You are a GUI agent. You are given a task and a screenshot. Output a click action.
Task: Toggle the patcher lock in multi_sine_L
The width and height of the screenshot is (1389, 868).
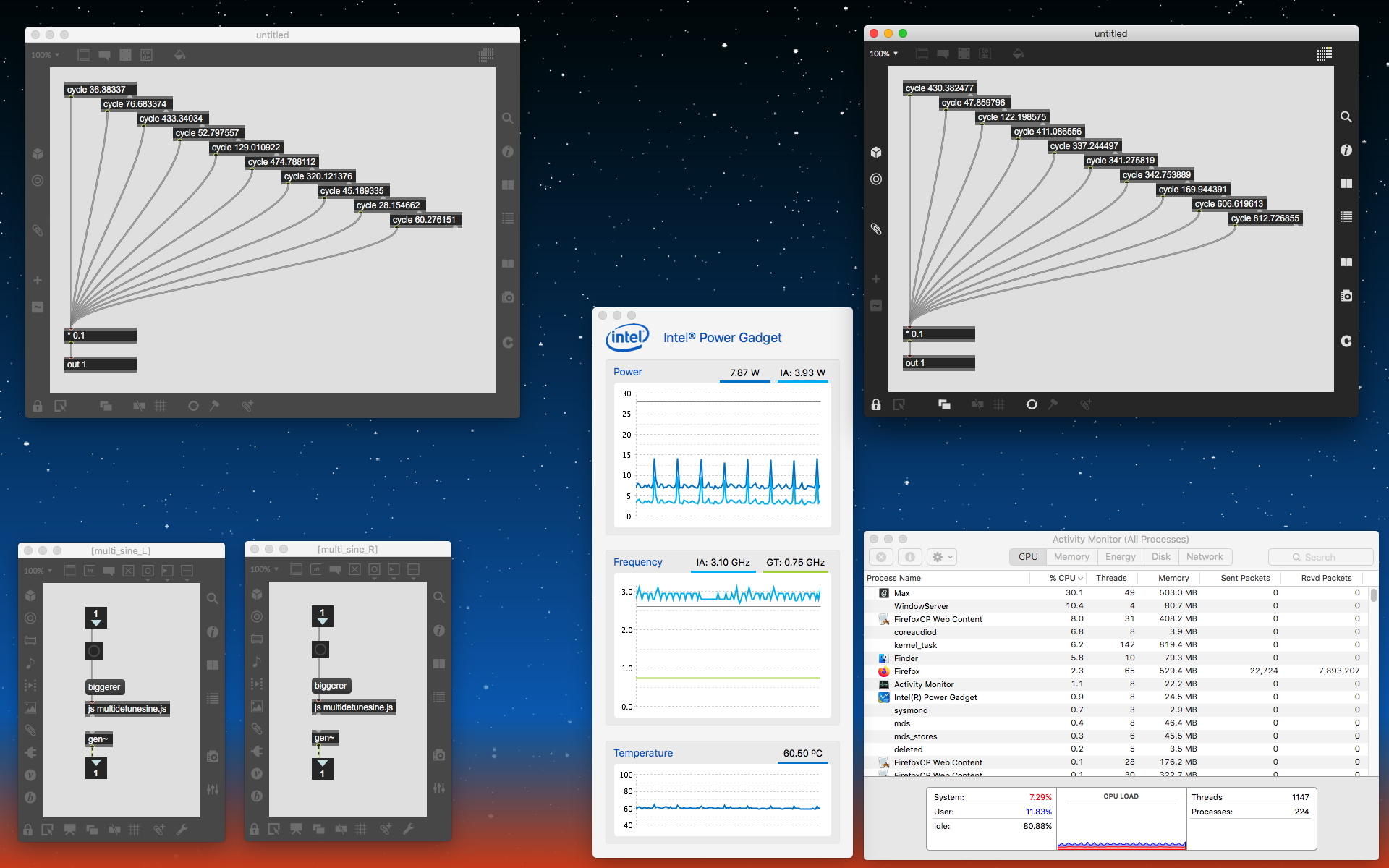click(x=27, y=830)
